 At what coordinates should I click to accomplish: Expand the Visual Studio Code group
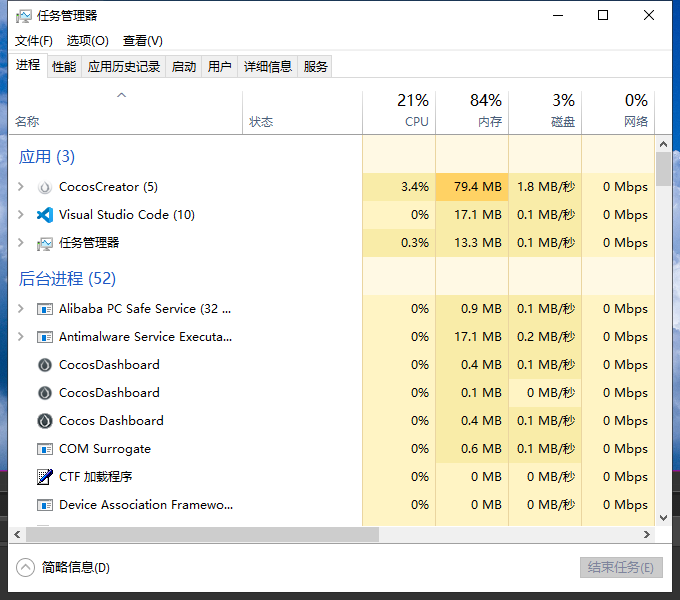coord(21,215)
